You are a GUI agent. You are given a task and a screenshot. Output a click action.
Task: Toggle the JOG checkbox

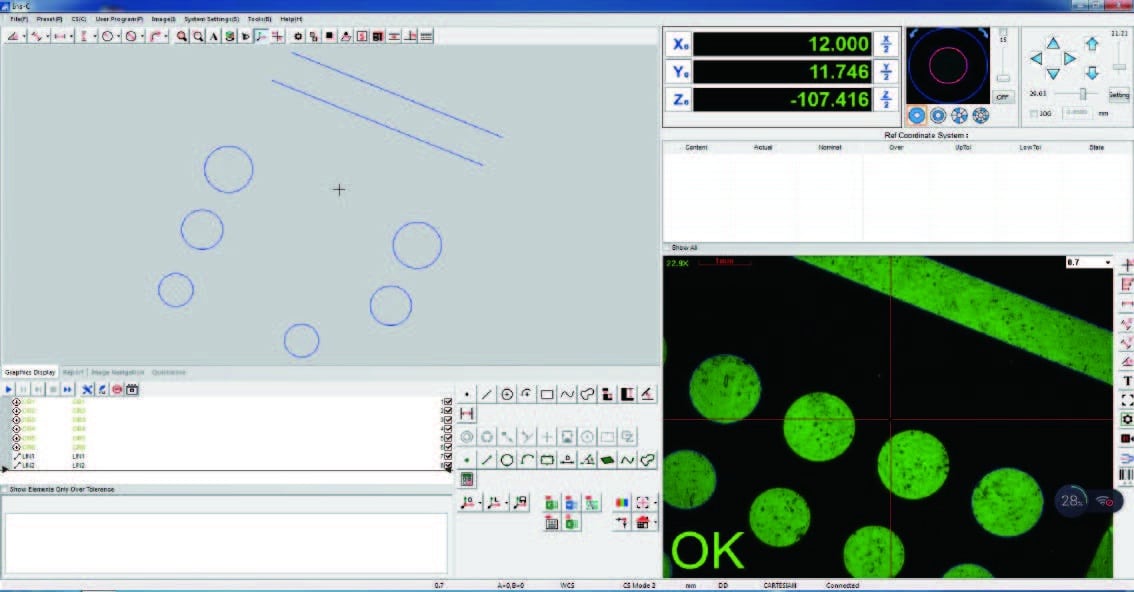(x=1033, y=114)
